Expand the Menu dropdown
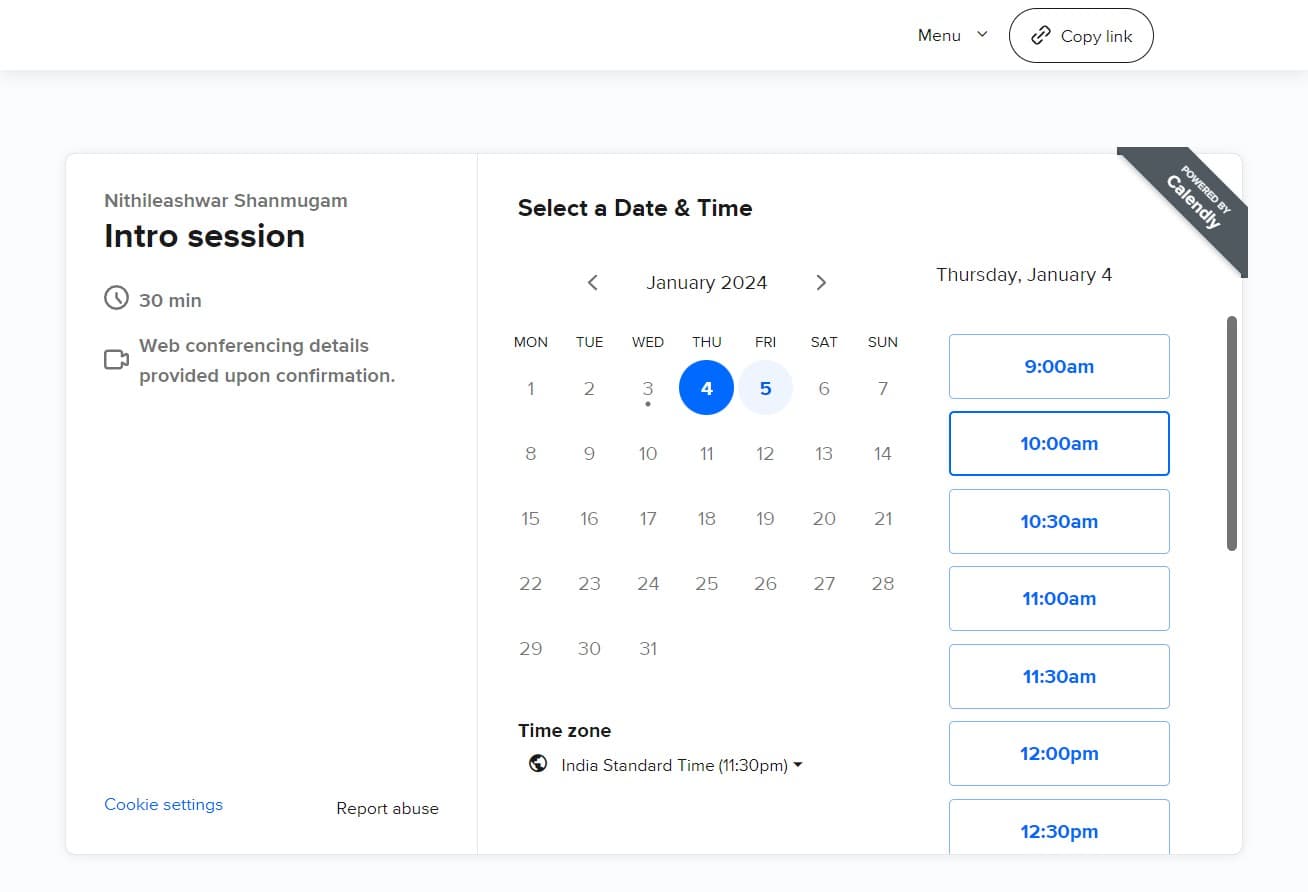 coord(952,35)
